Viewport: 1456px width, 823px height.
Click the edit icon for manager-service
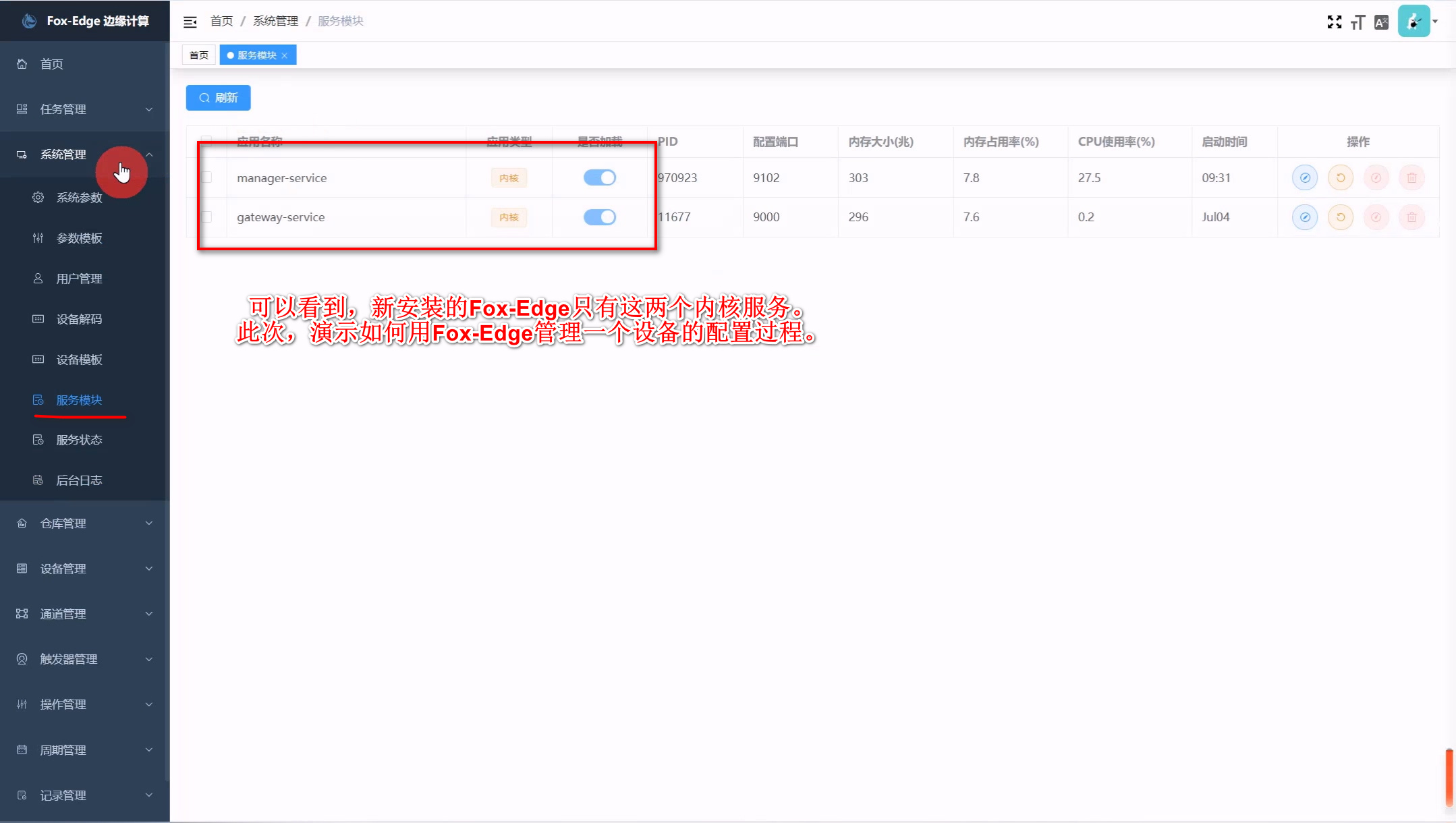click(x=1305, y=178)
